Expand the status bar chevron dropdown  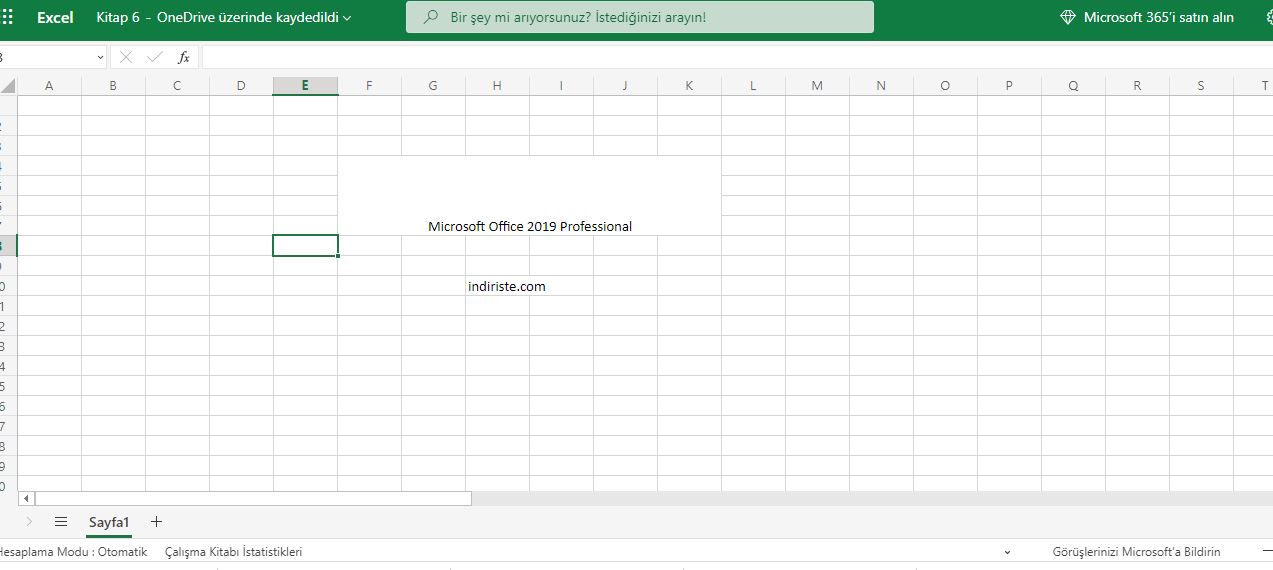1007,552
